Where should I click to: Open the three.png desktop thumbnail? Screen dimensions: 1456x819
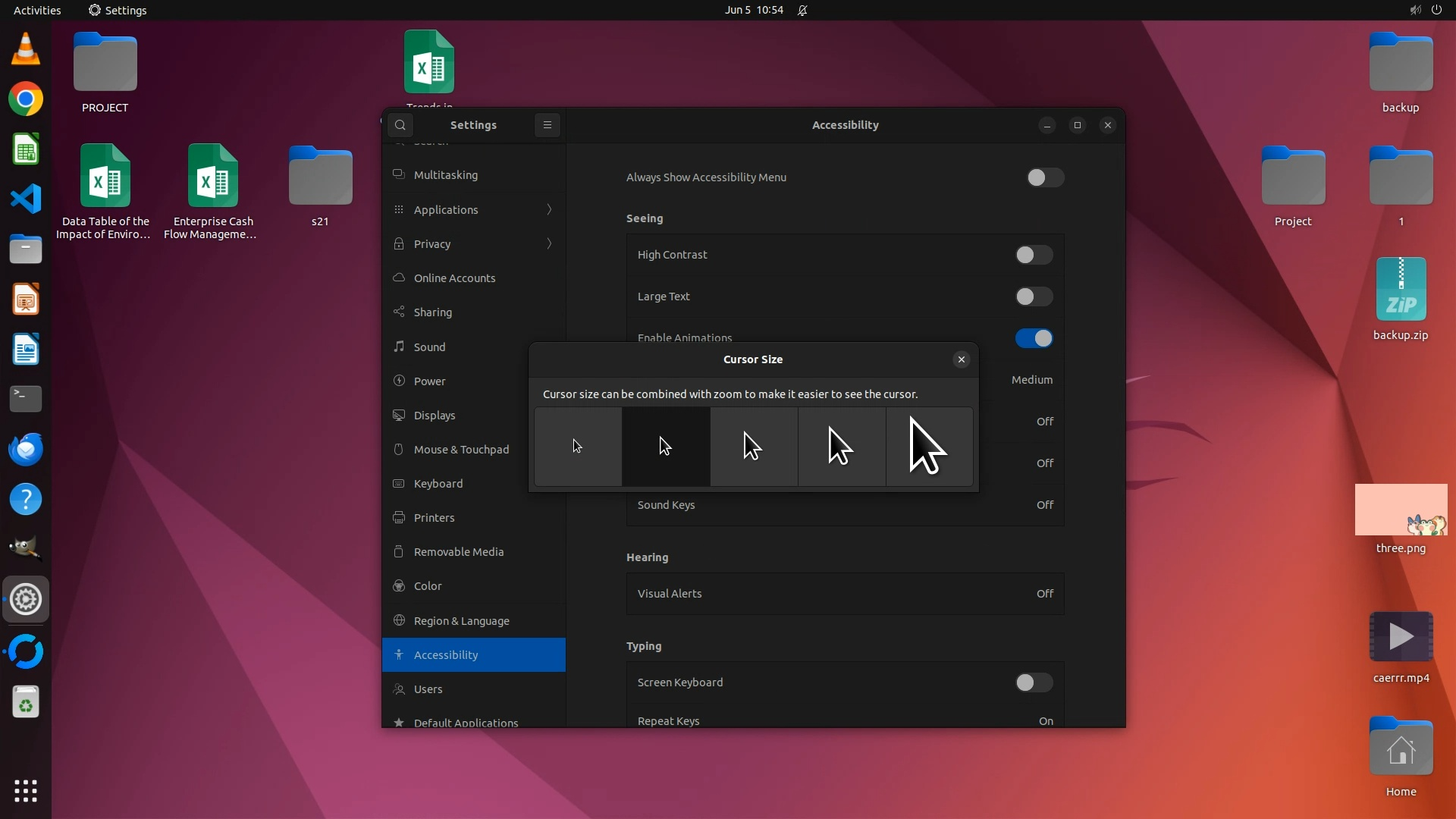coord(1401,510)
